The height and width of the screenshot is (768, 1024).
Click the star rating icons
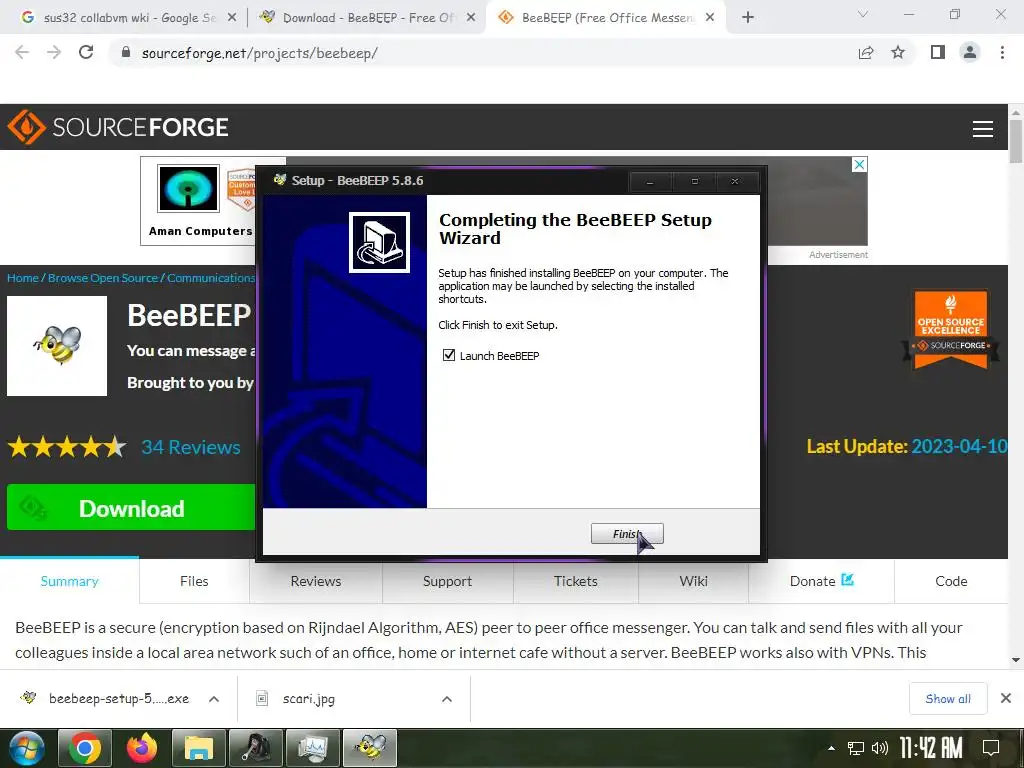(67, 447)
